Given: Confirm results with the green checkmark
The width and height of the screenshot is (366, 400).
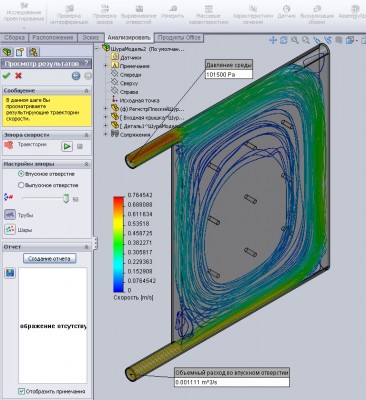Looking at the screenshot, I should coord(6,76).
